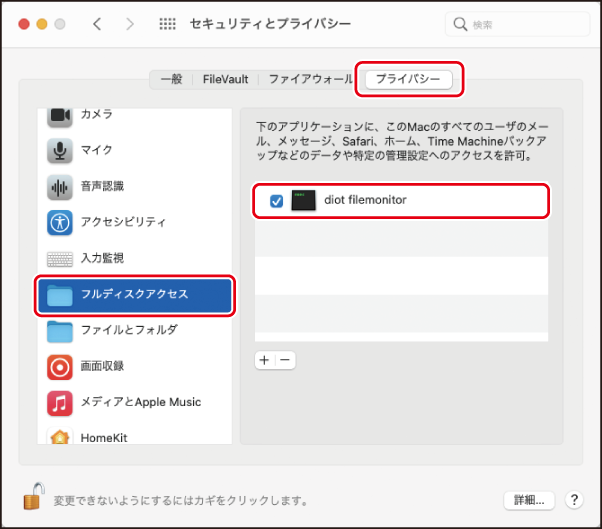
Task: Show all preferences grid icon
Action: (167, 24)
